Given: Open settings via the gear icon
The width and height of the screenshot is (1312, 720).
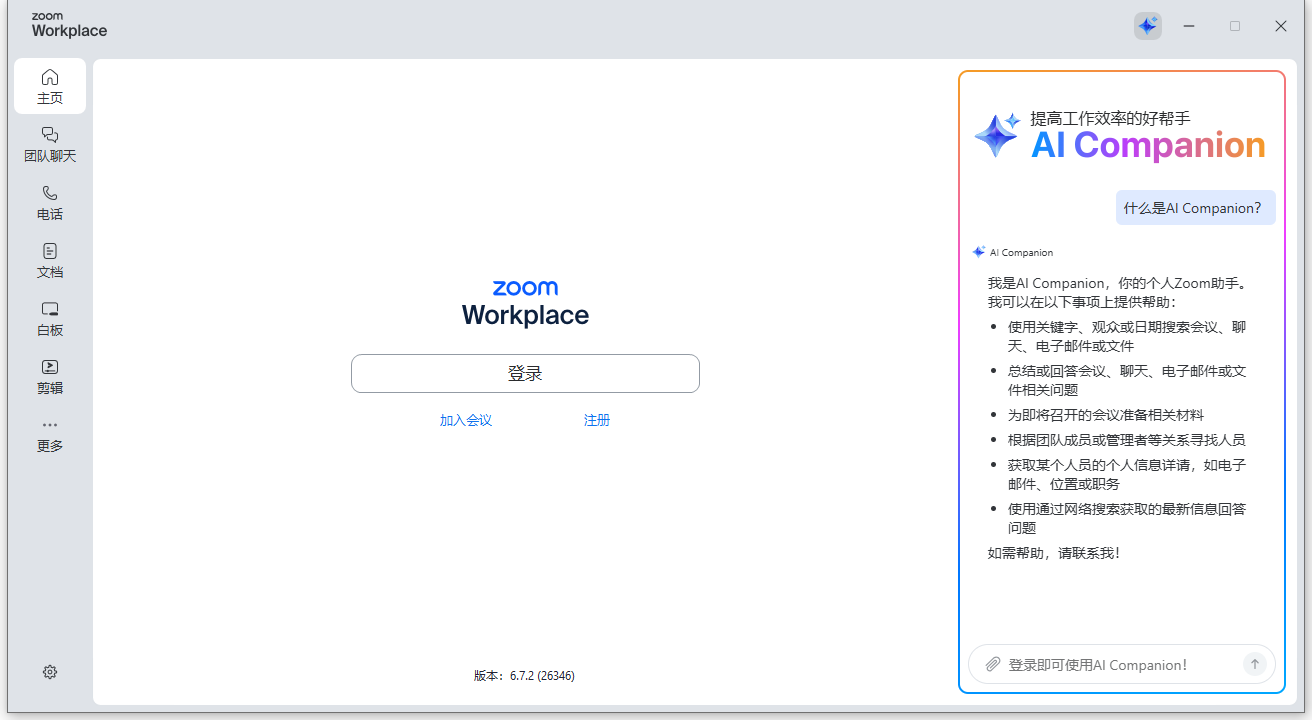Looking at the screenshot, I should [x=49, y=671].
